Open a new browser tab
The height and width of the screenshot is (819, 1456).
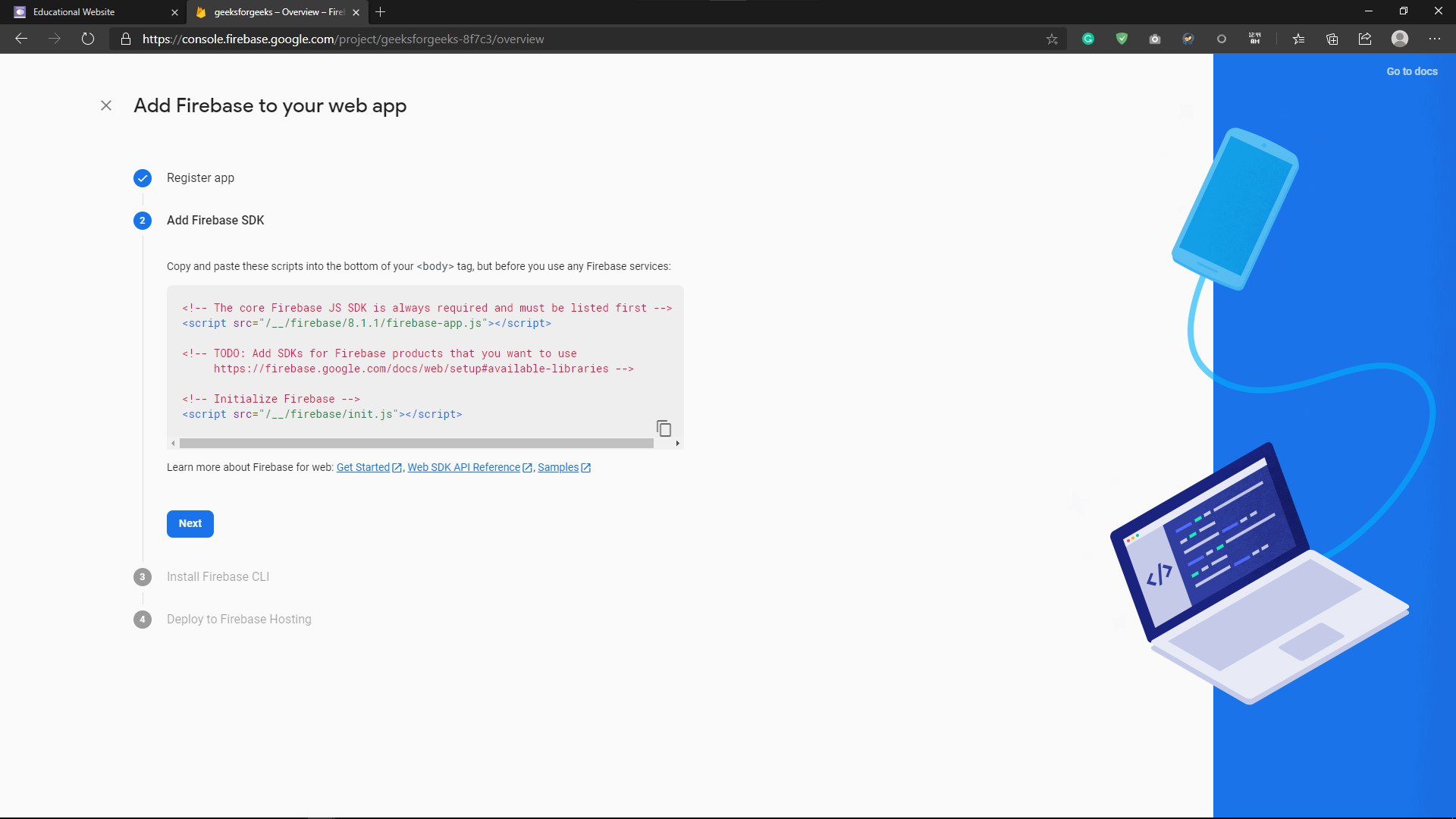coord(381,12)
